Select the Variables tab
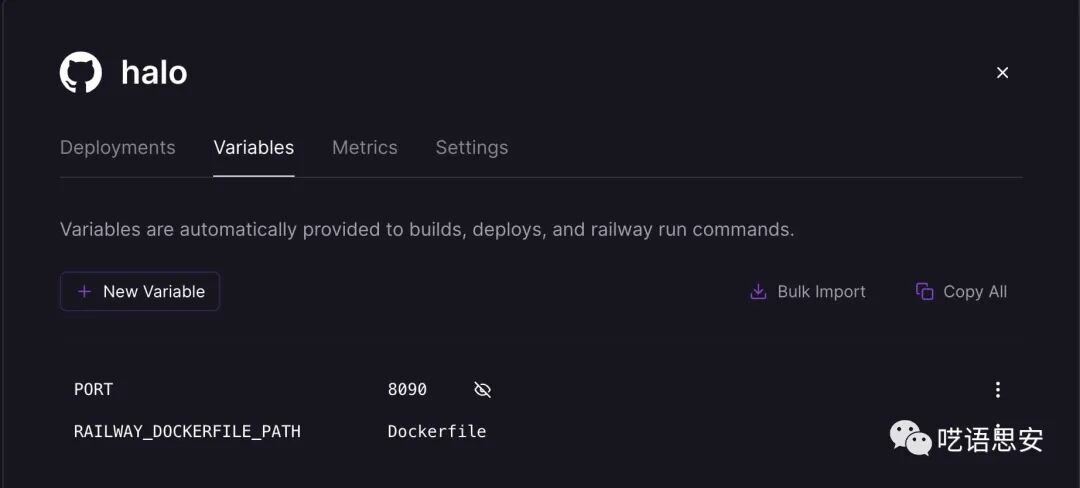The height and width of the screenshot is (488, 1080). [253, 148]
